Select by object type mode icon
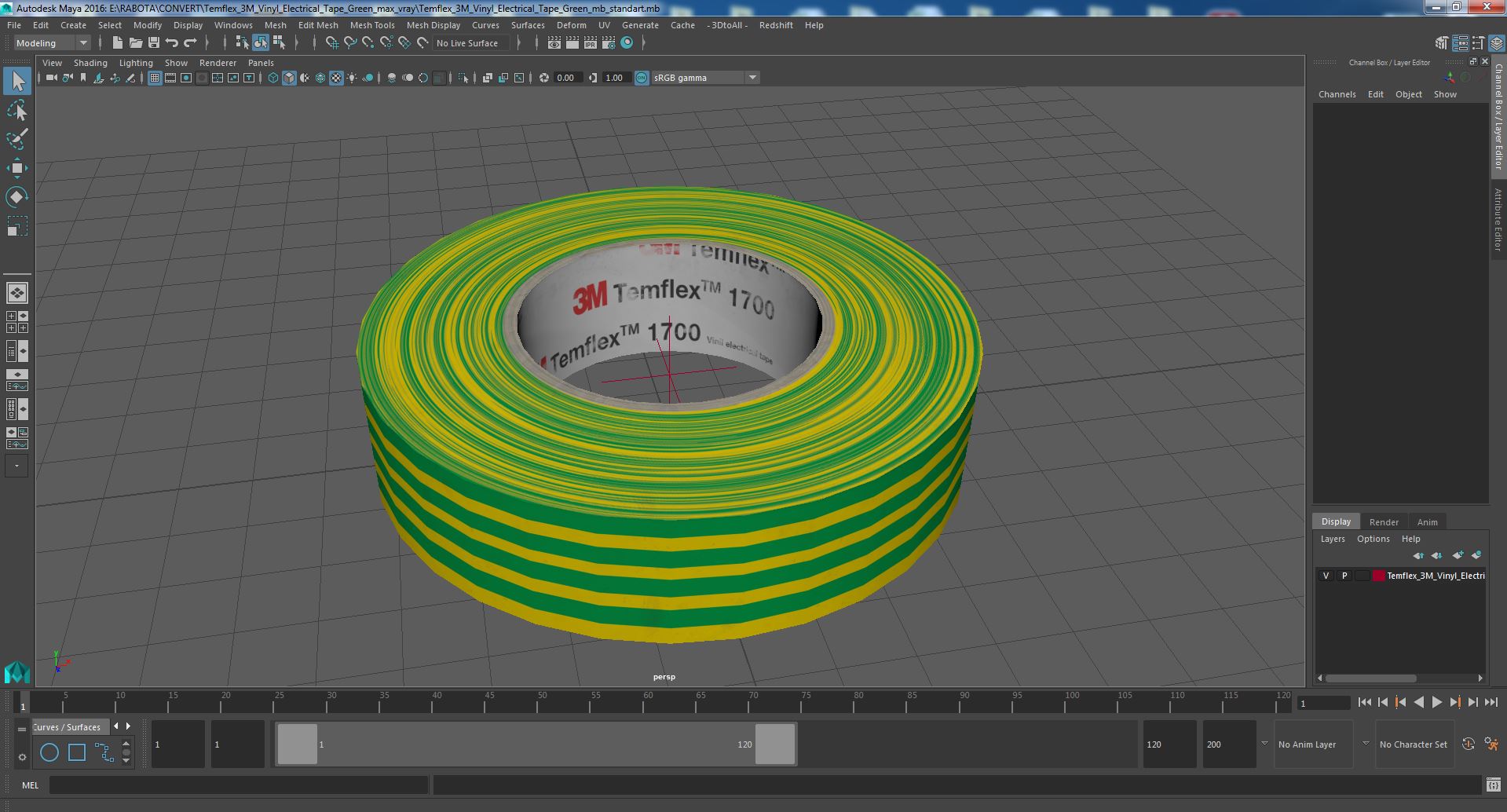 260,43
